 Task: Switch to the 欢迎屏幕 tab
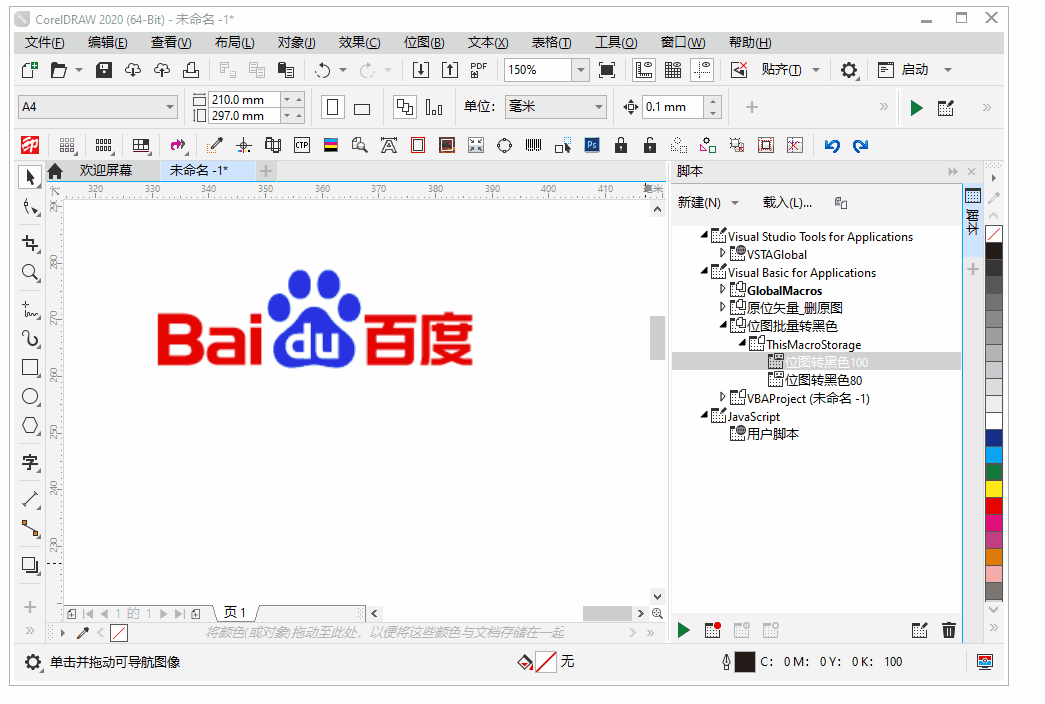click(105, 171)
